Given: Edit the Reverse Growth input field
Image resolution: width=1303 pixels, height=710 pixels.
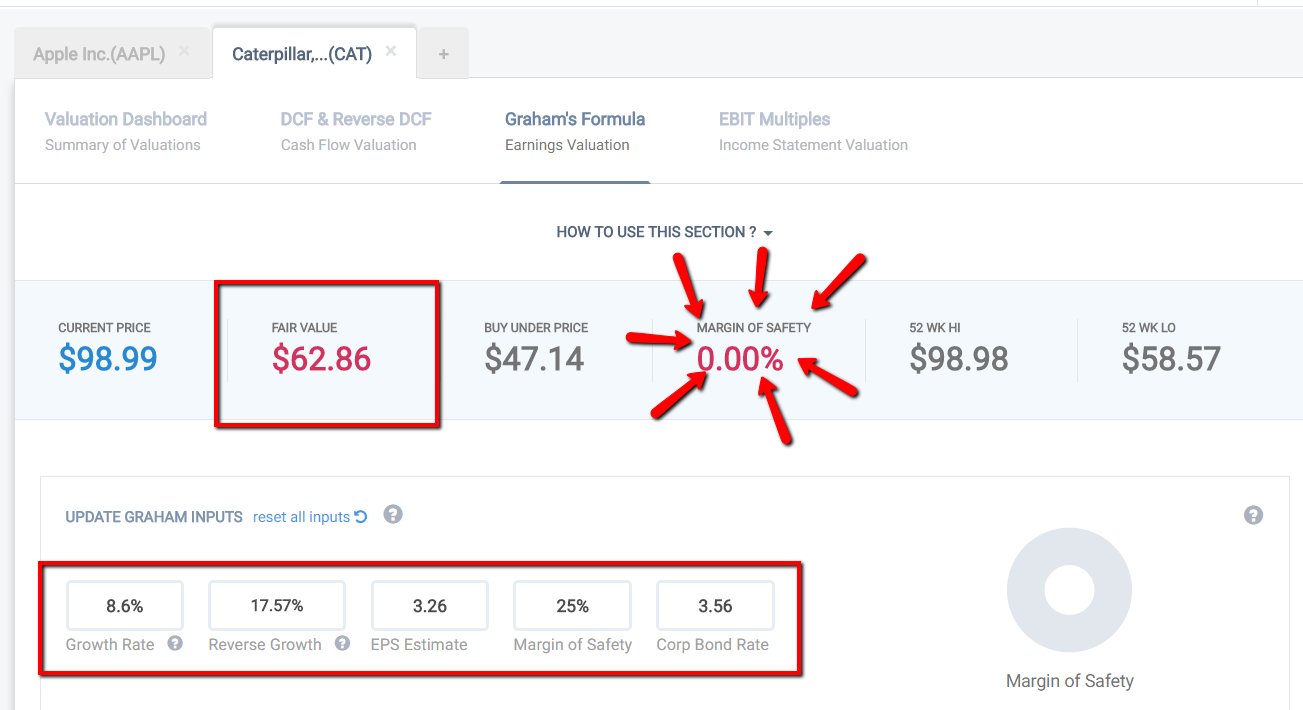Looking at the screenshot, I should [x=277, y=606].
